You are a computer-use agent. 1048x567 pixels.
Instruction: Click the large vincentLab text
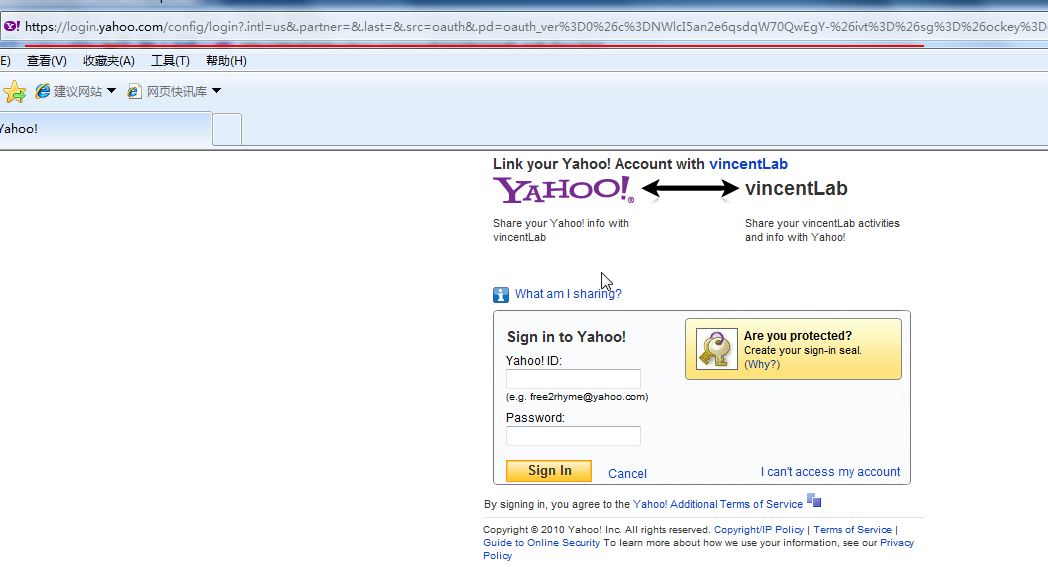[x=796, y=189]
